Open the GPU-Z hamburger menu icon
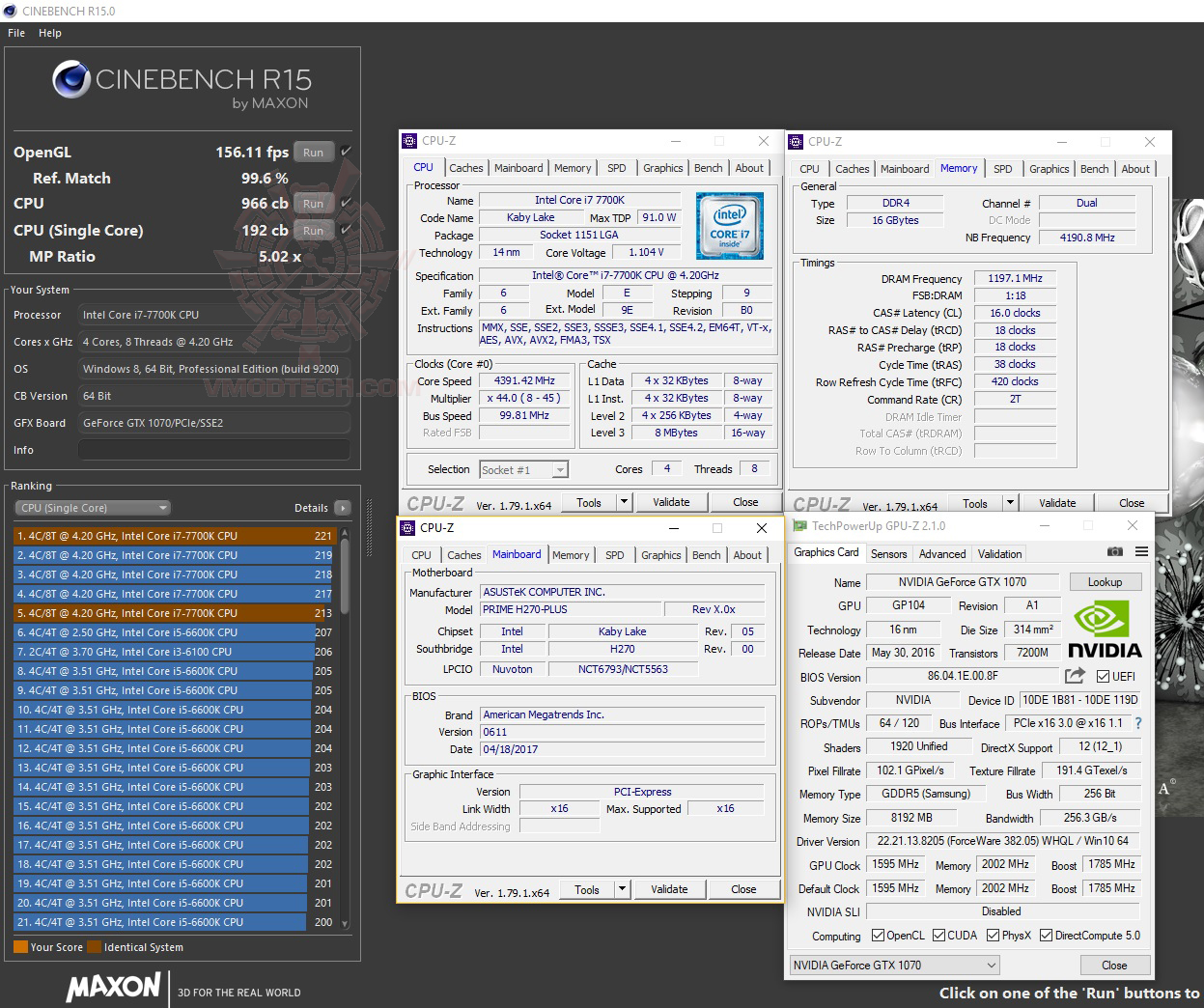 tap(1141, 550)
